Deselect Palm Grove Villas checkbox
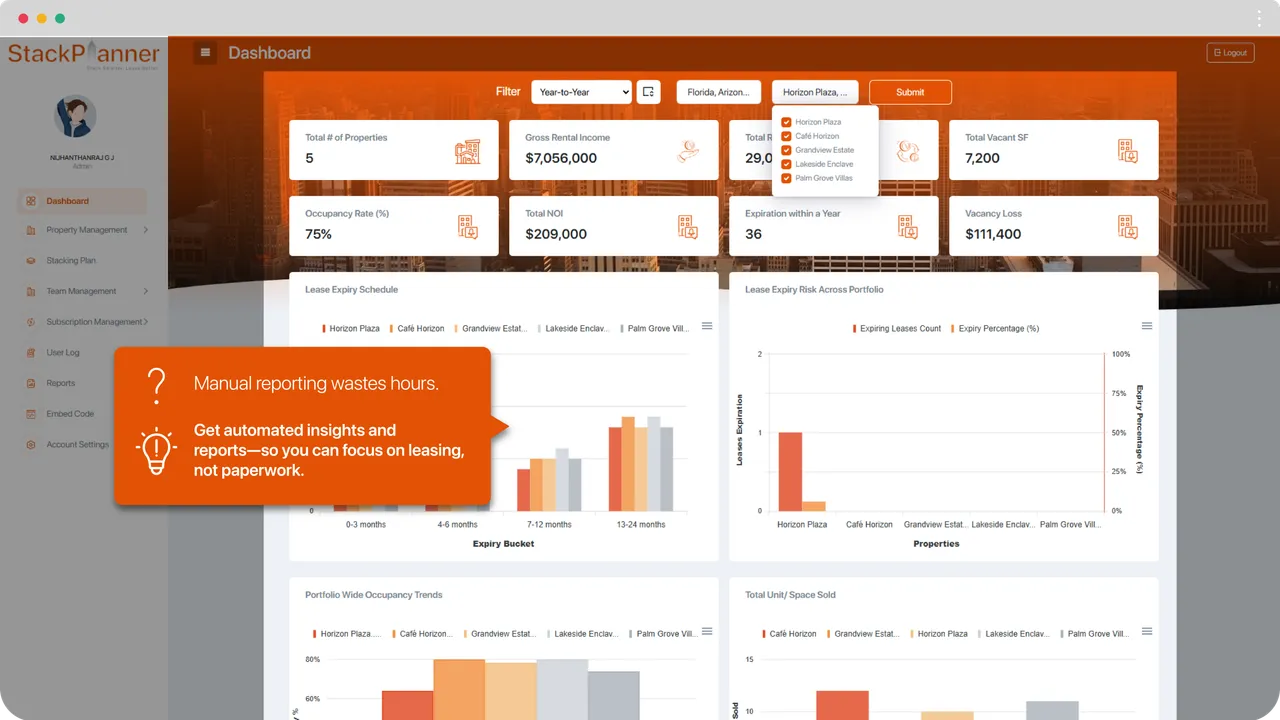1280x720 pixels. (785, 178)
